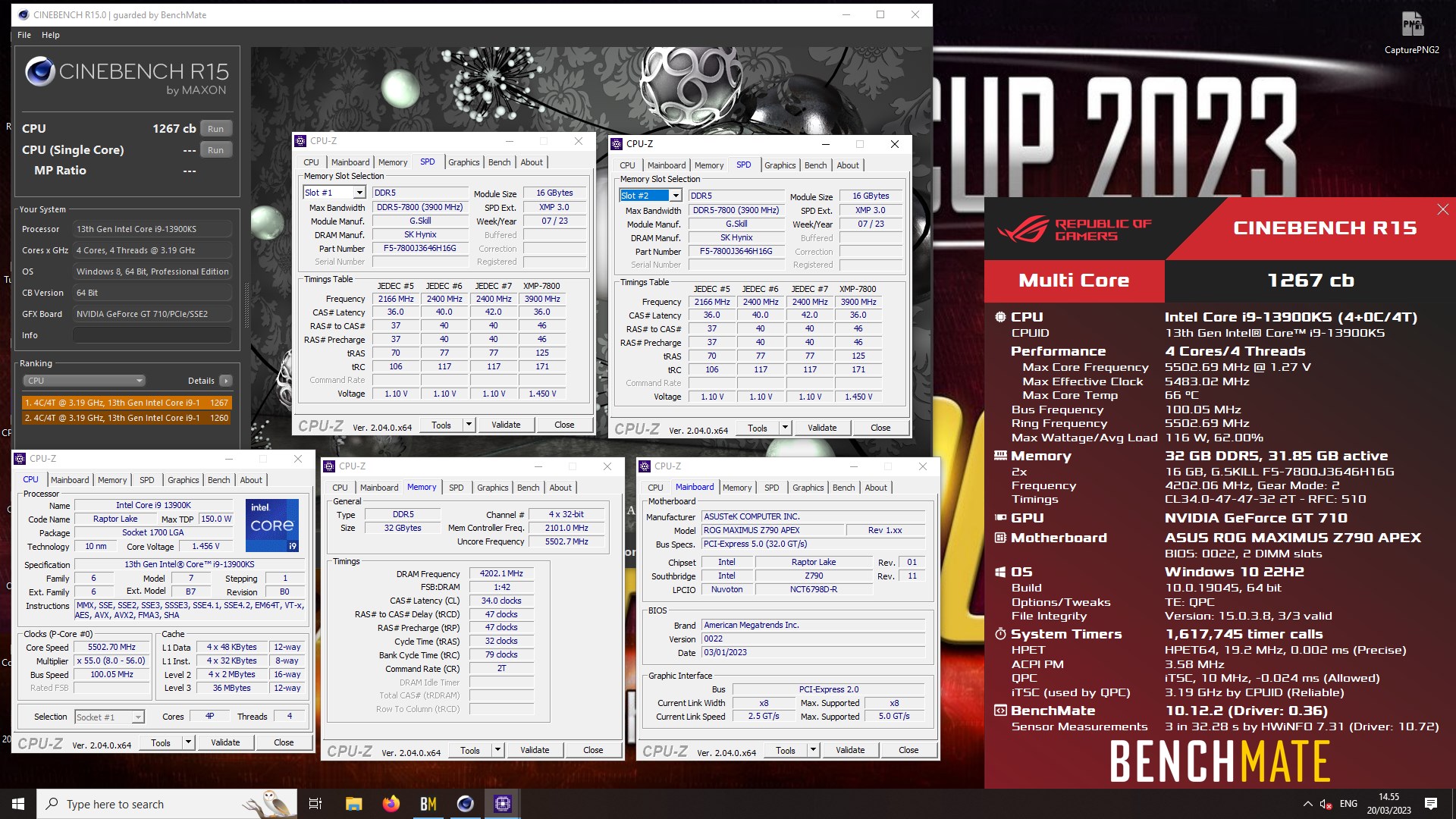The image size is (1456, 819).
Task: Expand Tools dropdown in Slot #2 CPU-Z window
Action: click(785, 428)
